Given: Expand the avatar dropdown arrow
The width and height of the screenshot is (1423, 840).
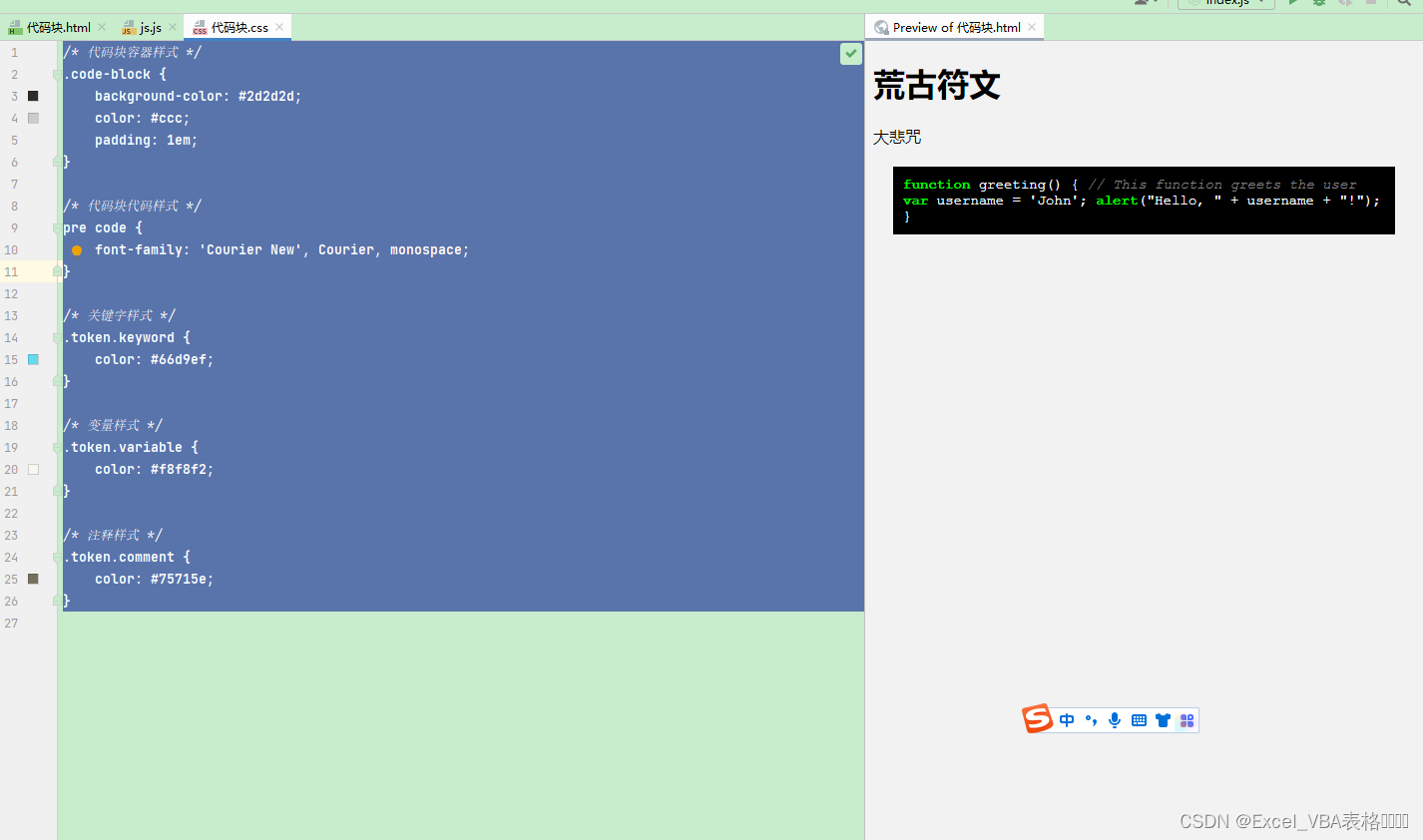Looking at the screenshot, I should click(1158, 4).
